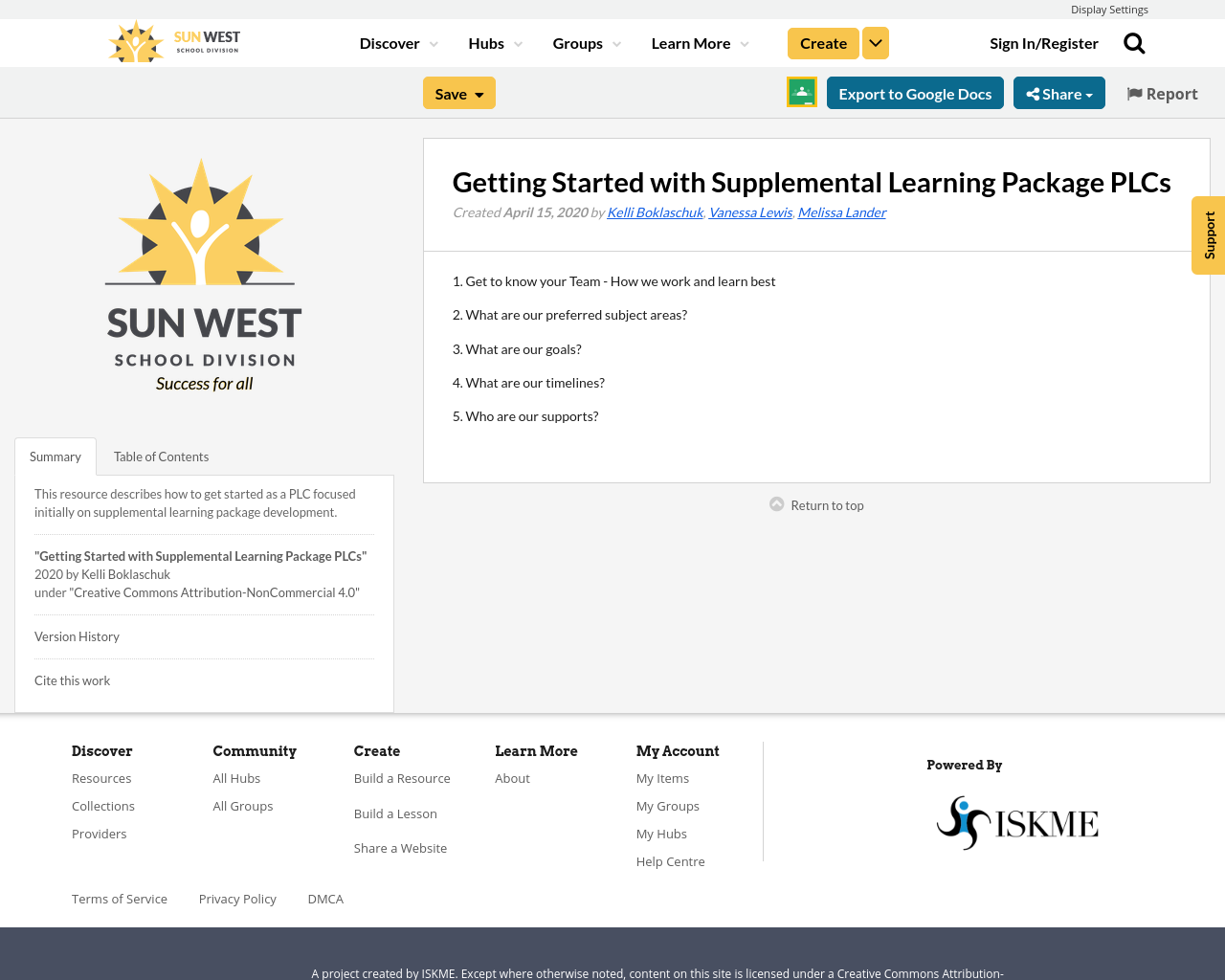Open the Create dropdown chevron
1225x980 pixels.
click(x=875, y=42)
